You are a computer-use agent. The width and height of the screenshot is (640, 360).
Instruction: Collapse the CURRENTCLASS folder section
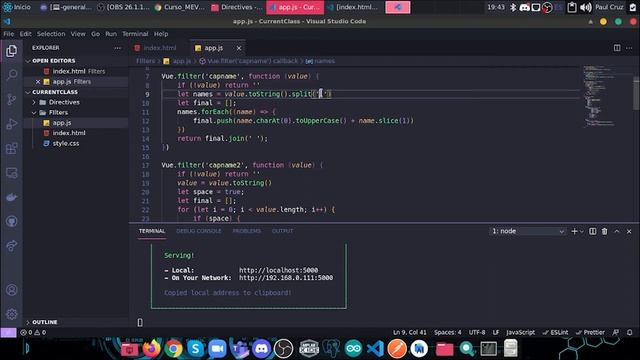pos(54,92)
